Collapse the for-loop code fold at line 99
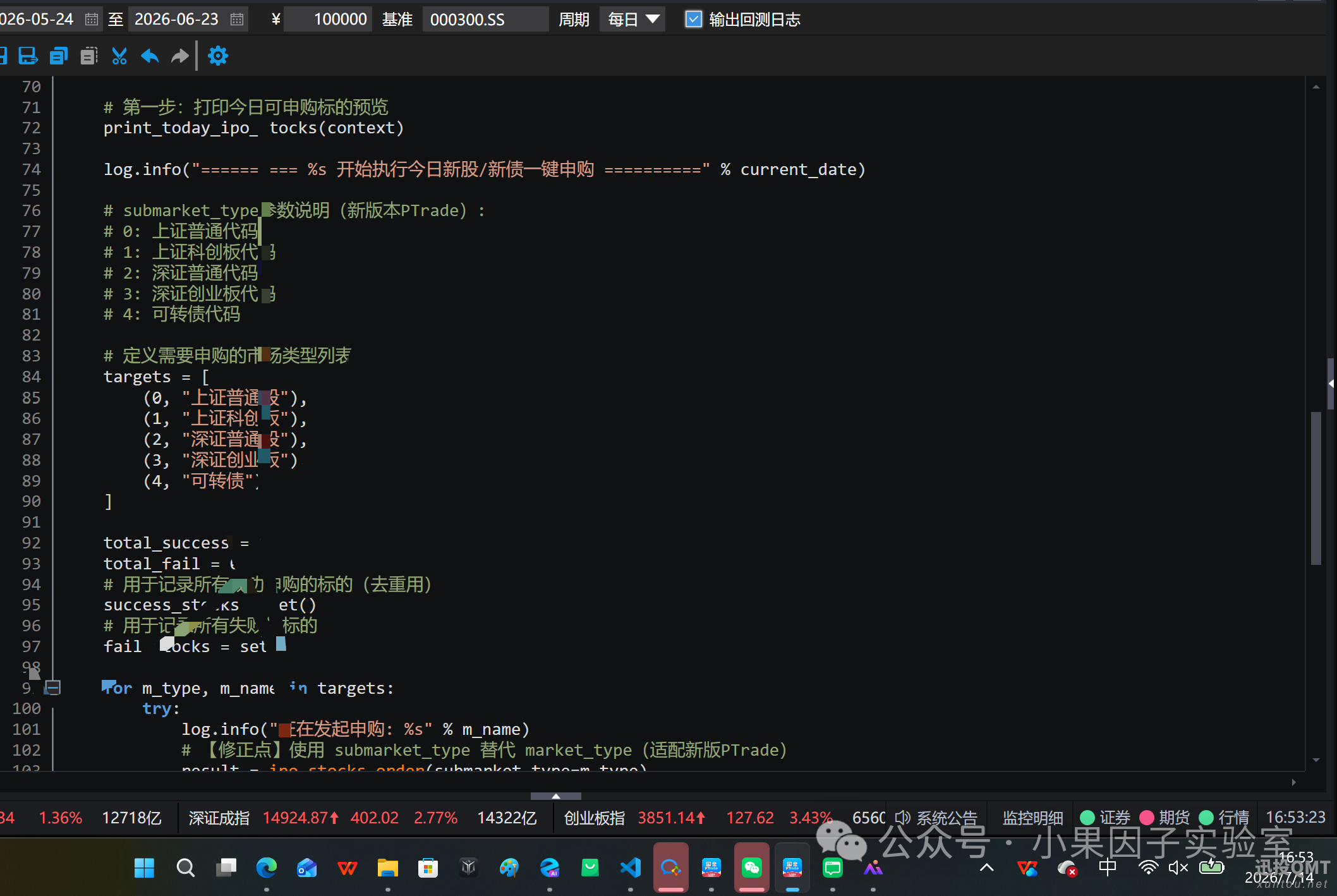The height and width of the screenshot is (896, 1337). point(53,687)
